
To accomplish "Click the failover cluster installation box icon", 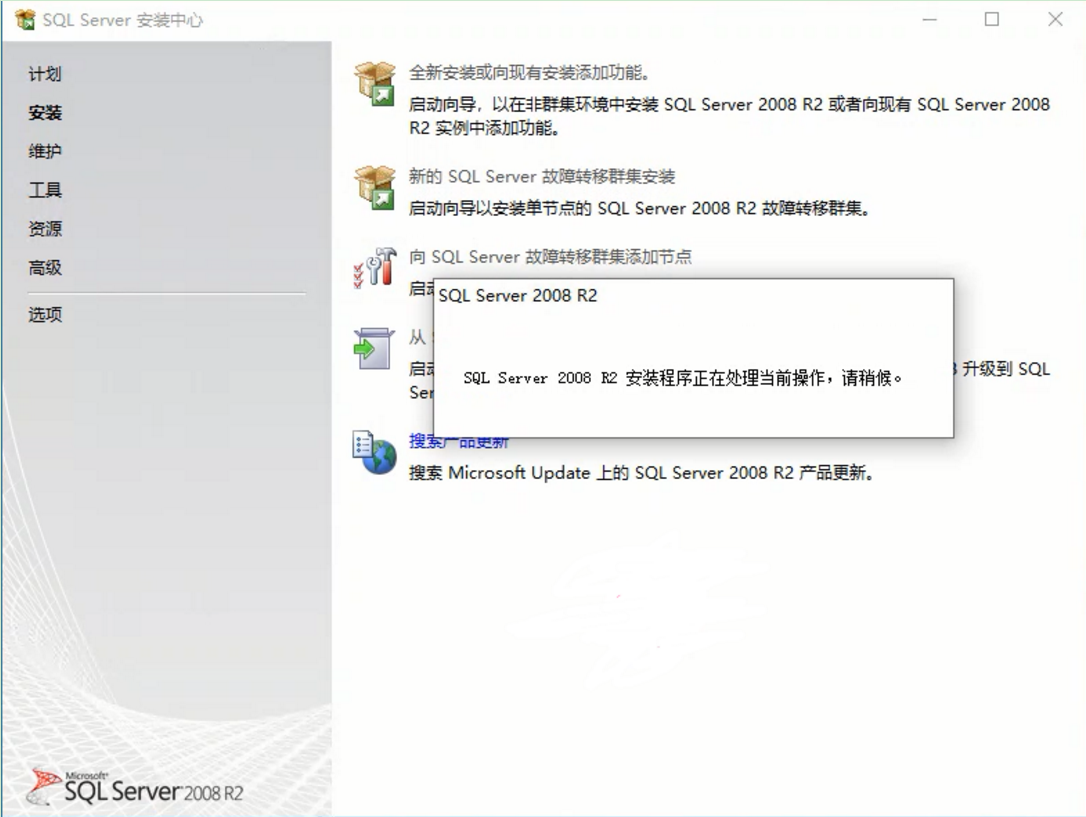I will pyautogui.click(x=375, y=188).
